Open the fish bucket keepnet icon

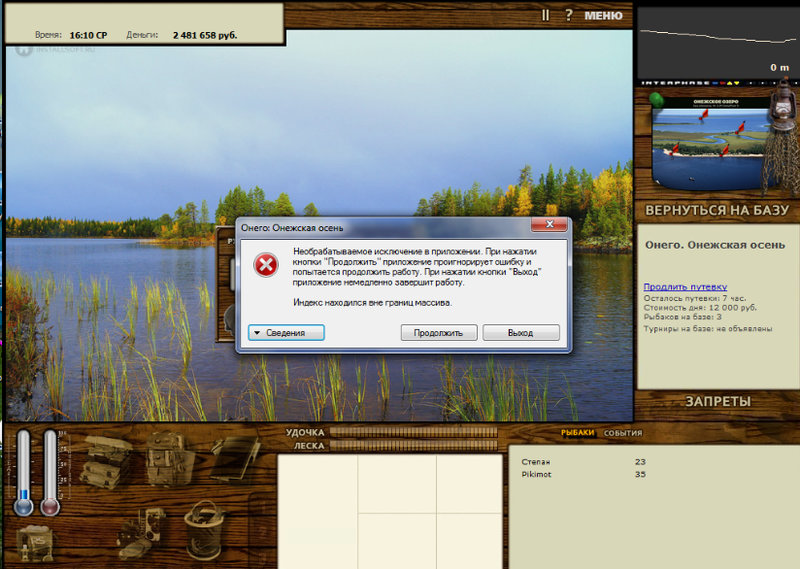click(x=204, y=530)
